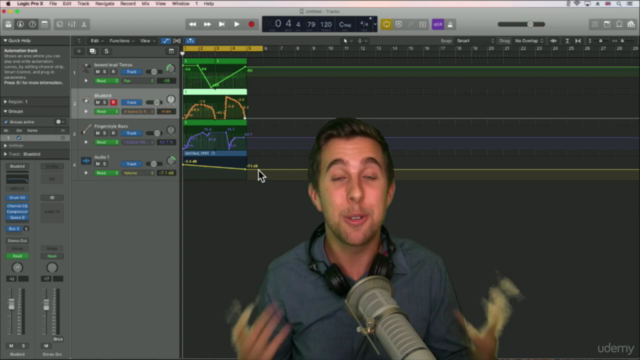Open the Loop Browser button

tap(619, 24)
